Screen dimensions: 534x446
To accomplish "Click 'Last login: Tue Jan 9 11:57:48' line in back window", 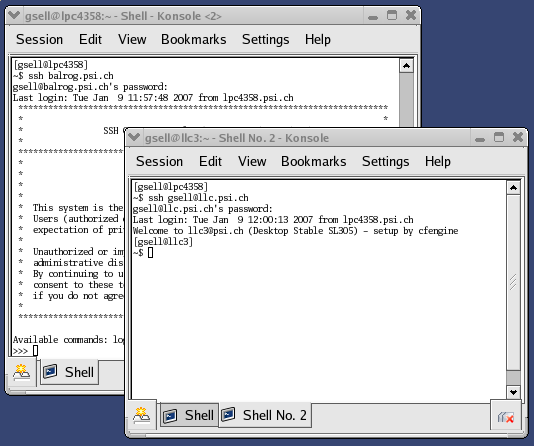I will tap(153, 98).
